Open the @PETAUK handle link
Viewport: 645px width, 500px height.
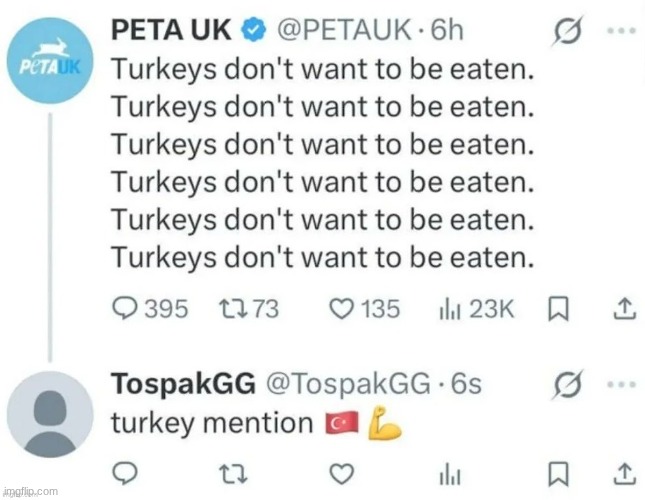tap(339, 31)
